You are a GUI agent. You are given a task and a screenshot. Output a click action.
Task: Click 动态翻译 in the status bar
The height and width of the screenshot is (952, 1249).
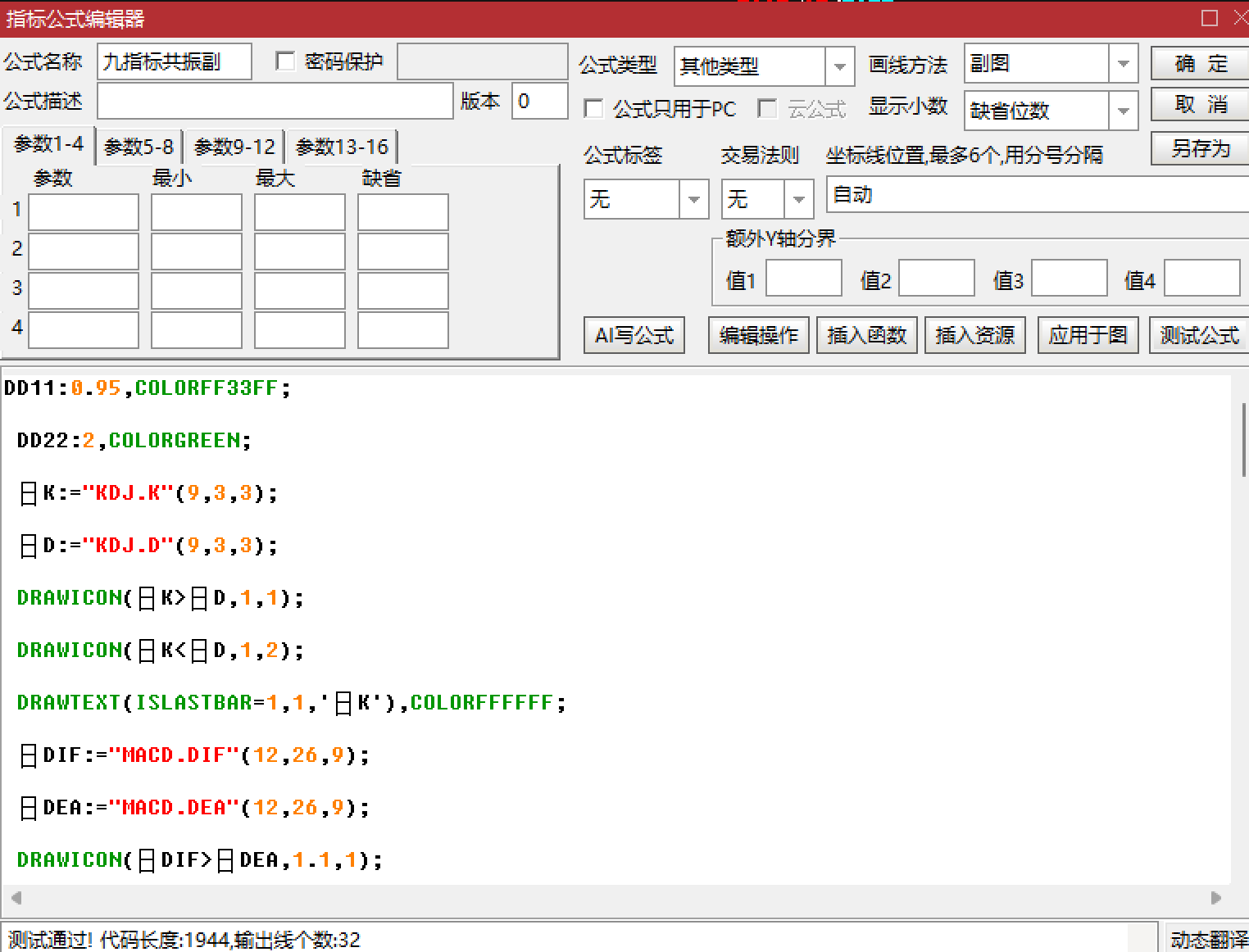click(x=1208, y=939)
